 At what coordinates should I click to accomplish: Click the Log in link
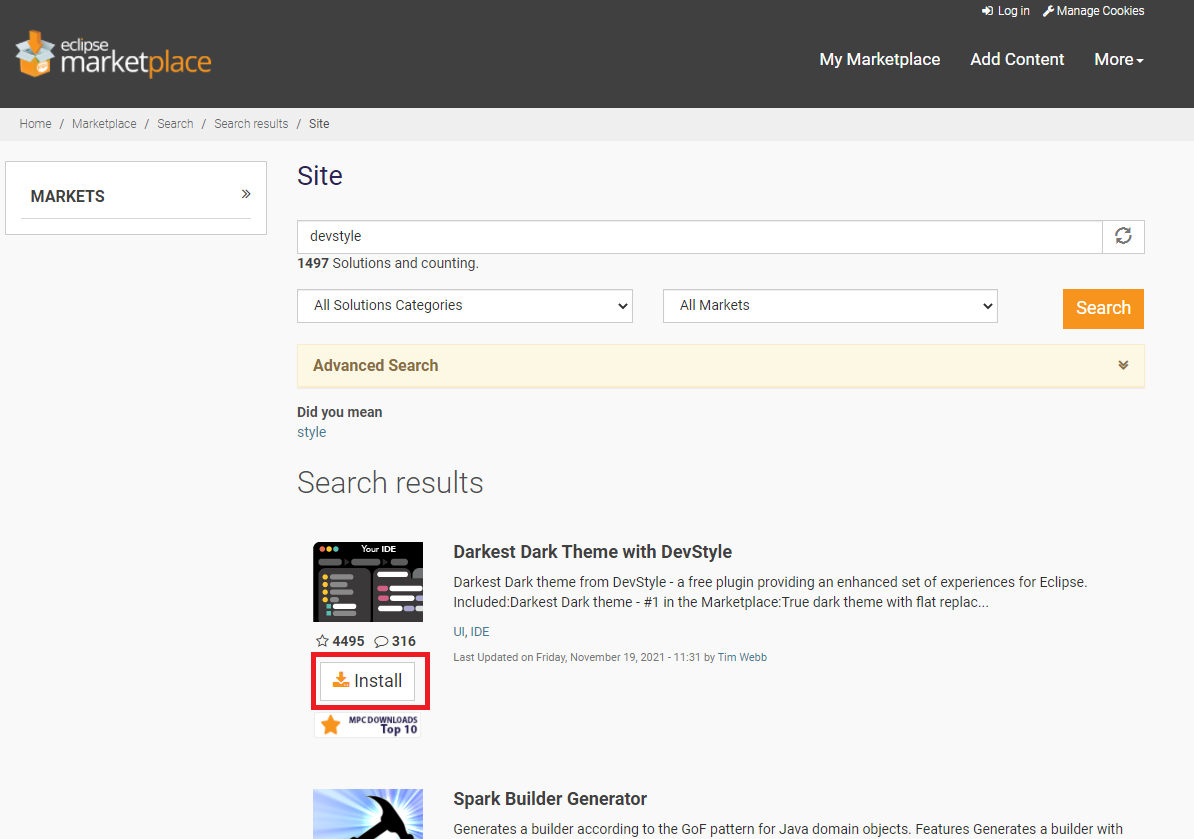1005,11
